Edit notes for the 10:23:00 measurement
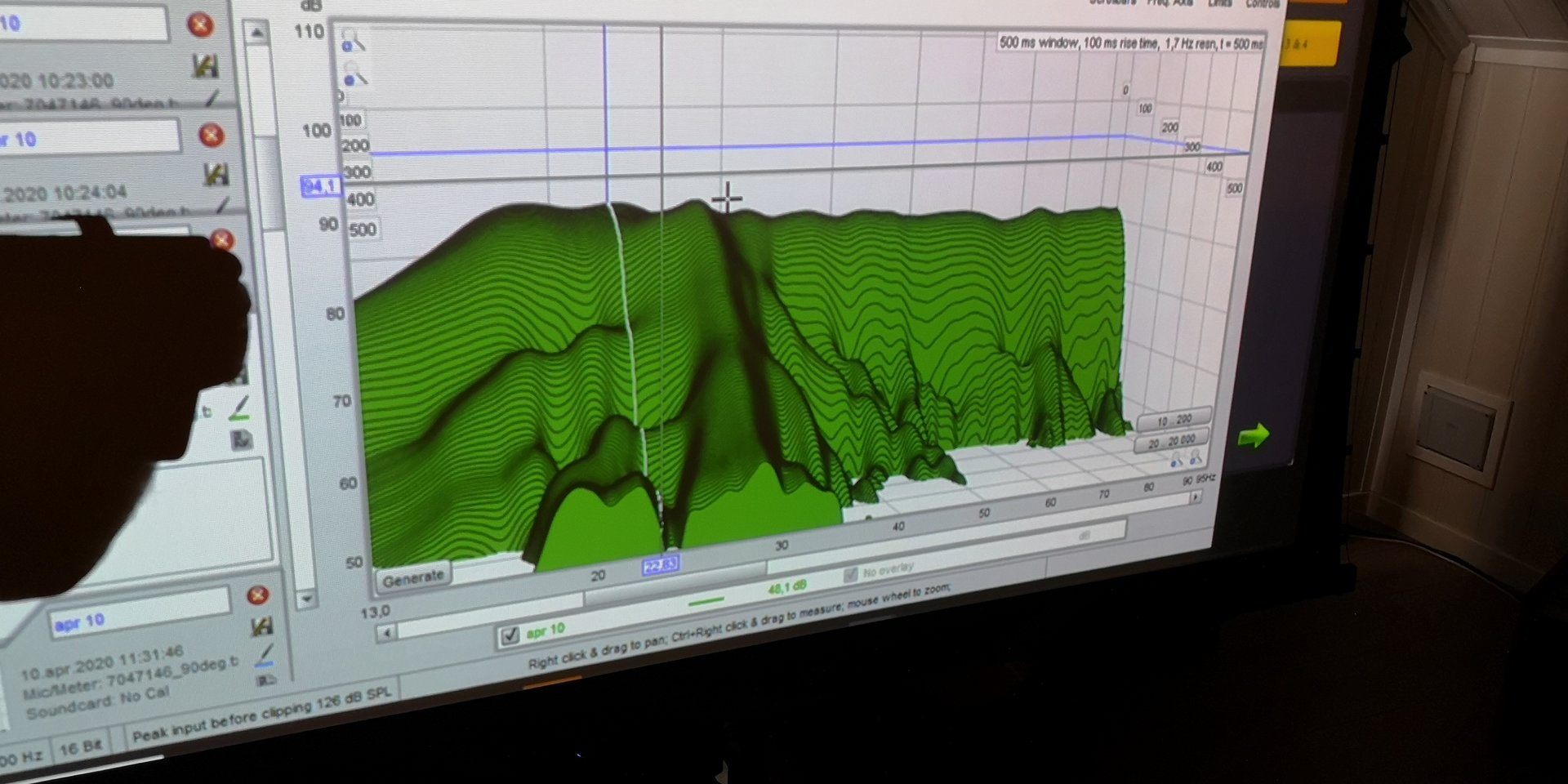Image resolution: width=1568 pixels, height=784 pixels. pyautogui.click(x=212, y=99)
